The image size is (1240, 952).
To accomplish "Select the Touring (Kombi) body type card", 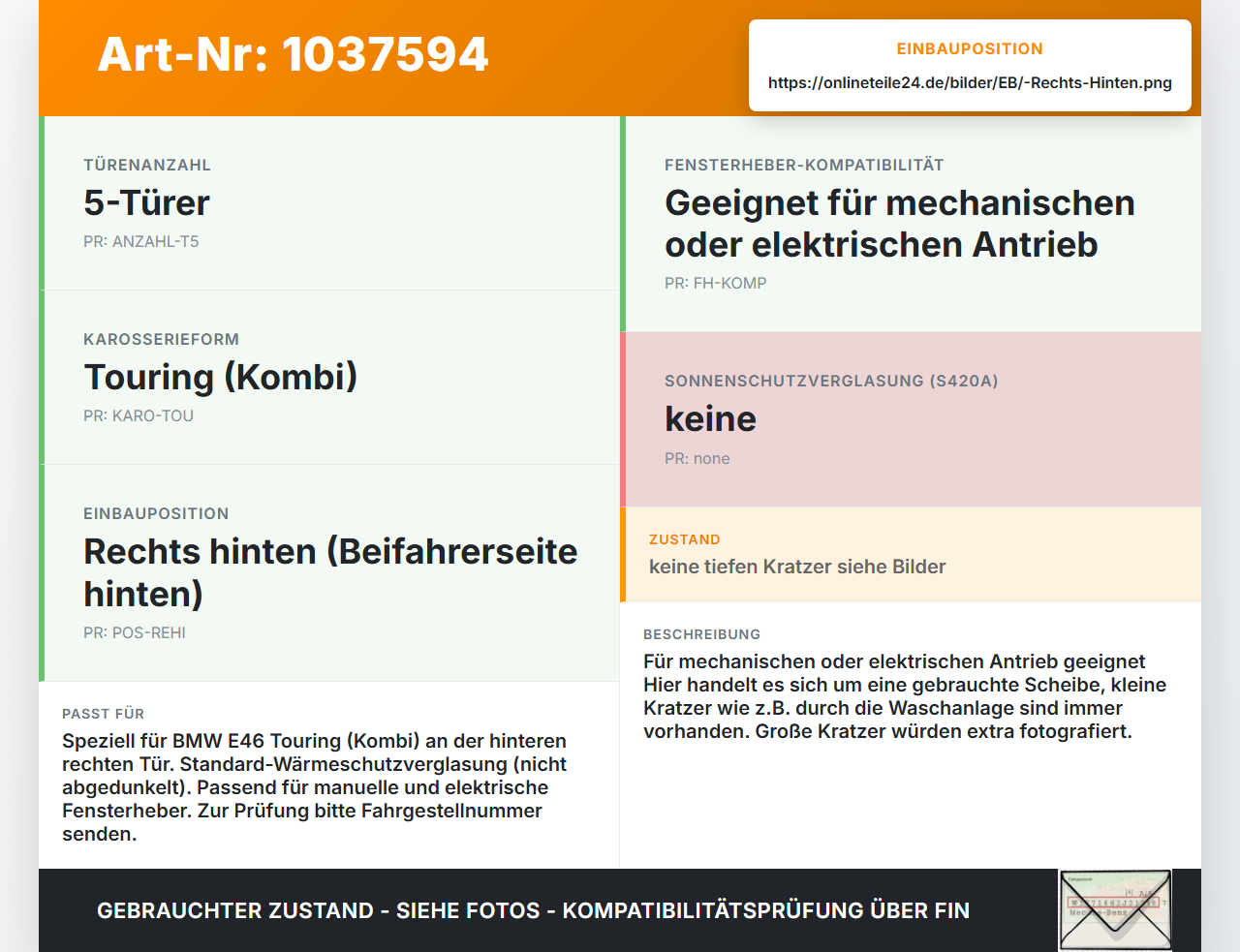I will coord(329,378).
